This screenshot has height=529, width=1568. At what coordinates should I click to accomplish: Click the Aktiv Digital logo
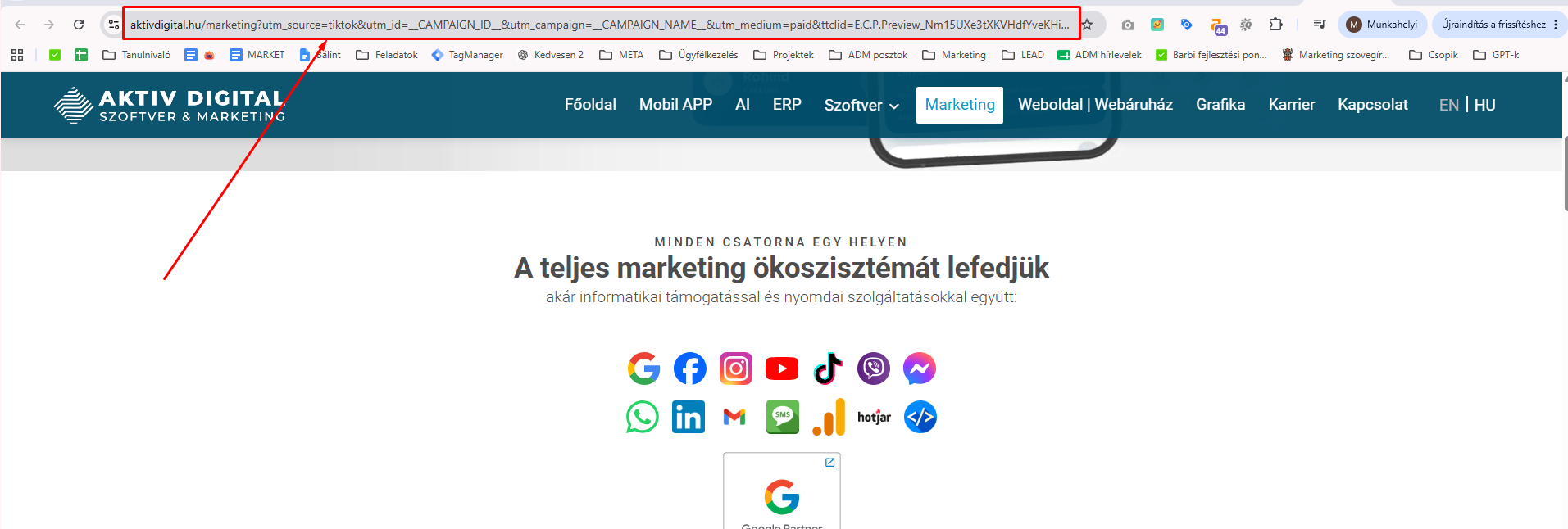point(170,105)
